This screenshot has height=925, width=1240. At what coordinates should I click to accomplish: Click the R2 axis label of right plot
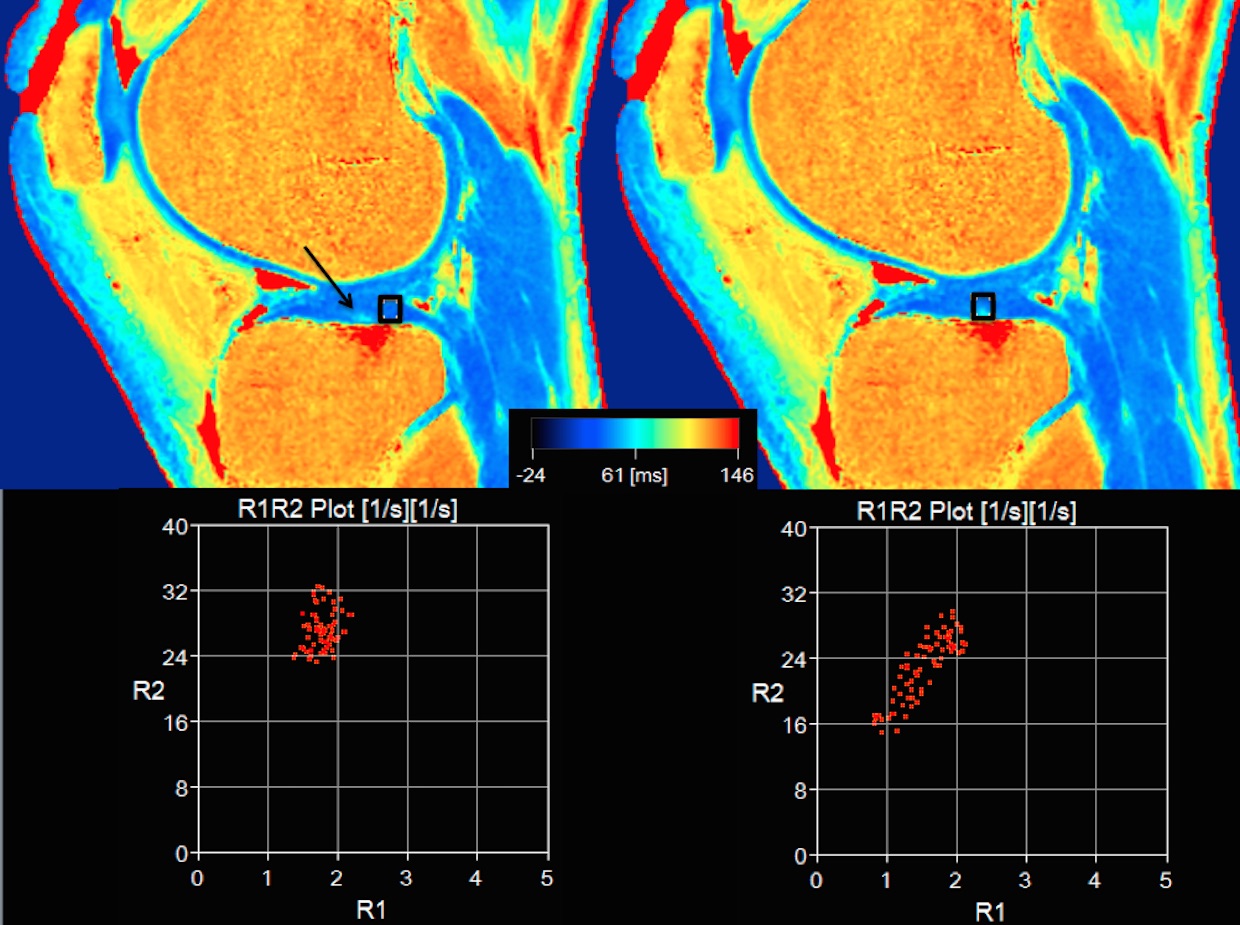click(x=767, y=691)
